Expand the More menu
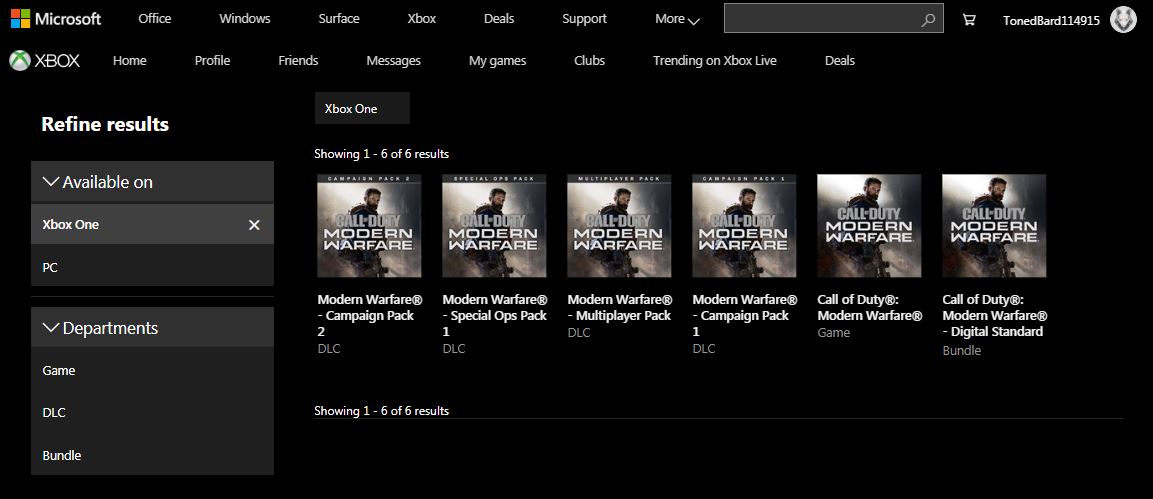This screenshot has height=499, width=1153. pos(677,19)
